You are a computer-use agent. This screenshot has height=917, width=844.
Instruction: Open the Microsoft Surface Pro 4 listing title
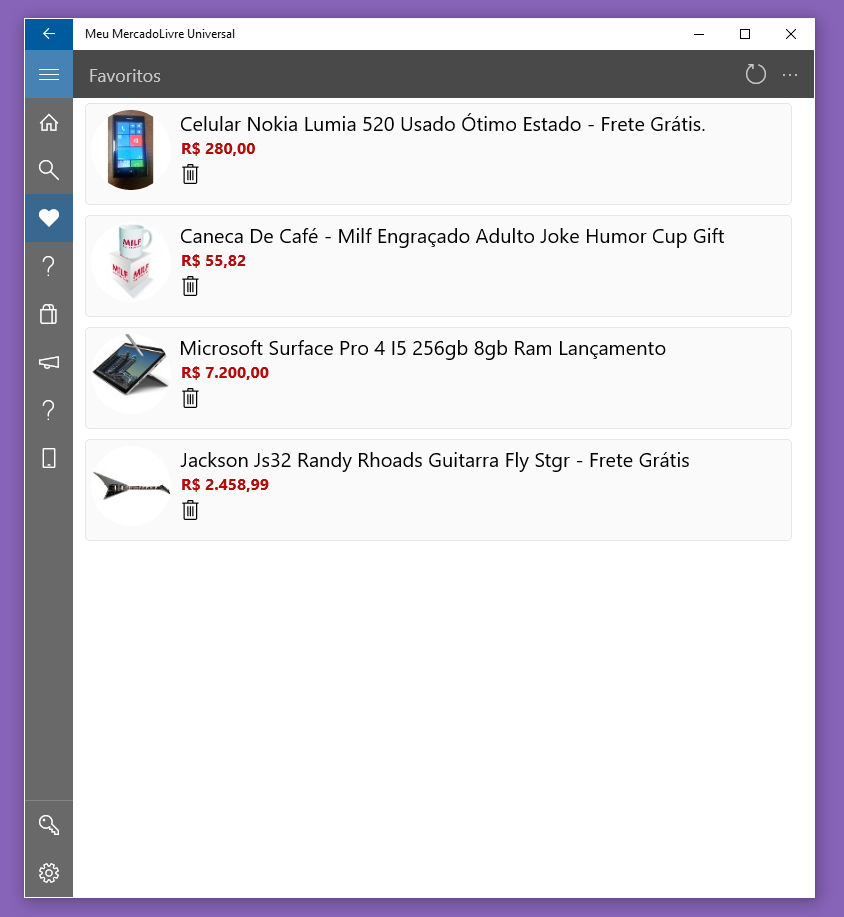point(422,349)
